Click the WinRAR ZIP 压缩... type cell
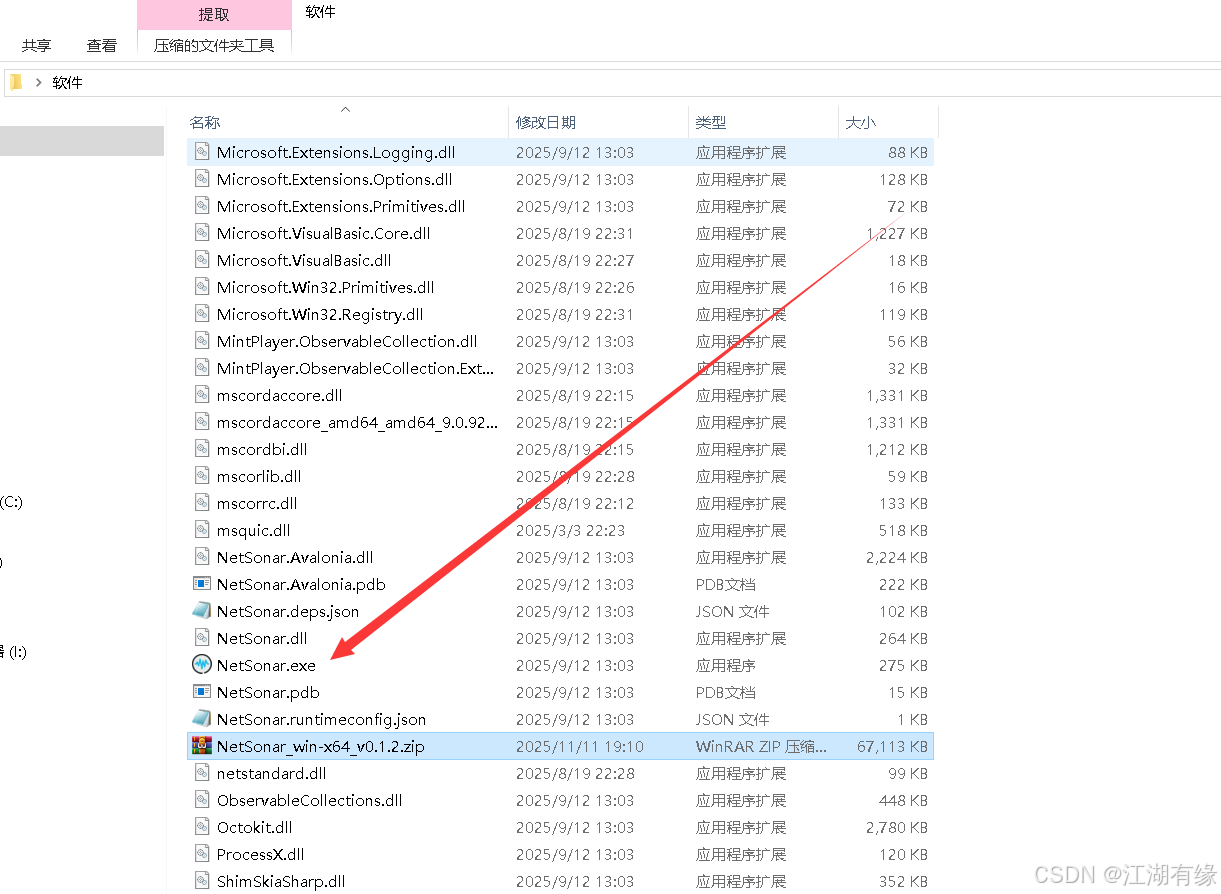Image resolution: width=1221 pixels, height=894 pixels. [762, 746]
